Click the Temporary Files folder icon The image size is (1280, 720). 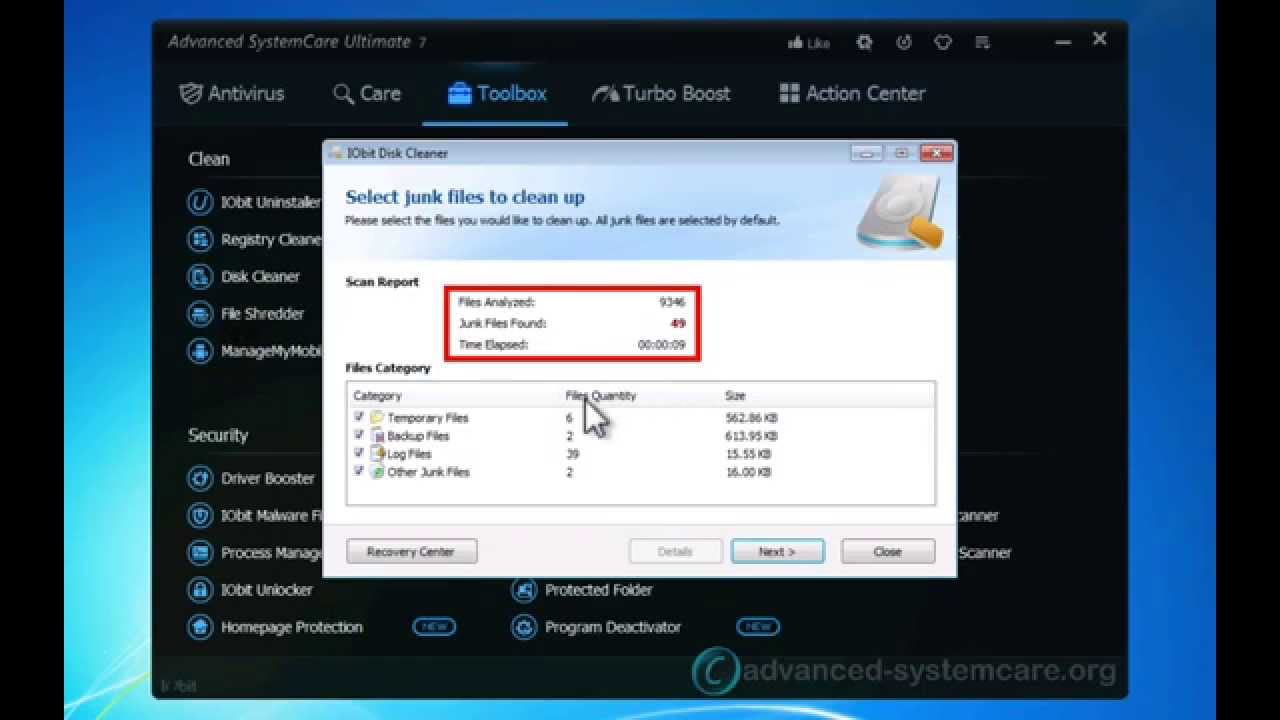pyautogui.click(x=377, y=417)
